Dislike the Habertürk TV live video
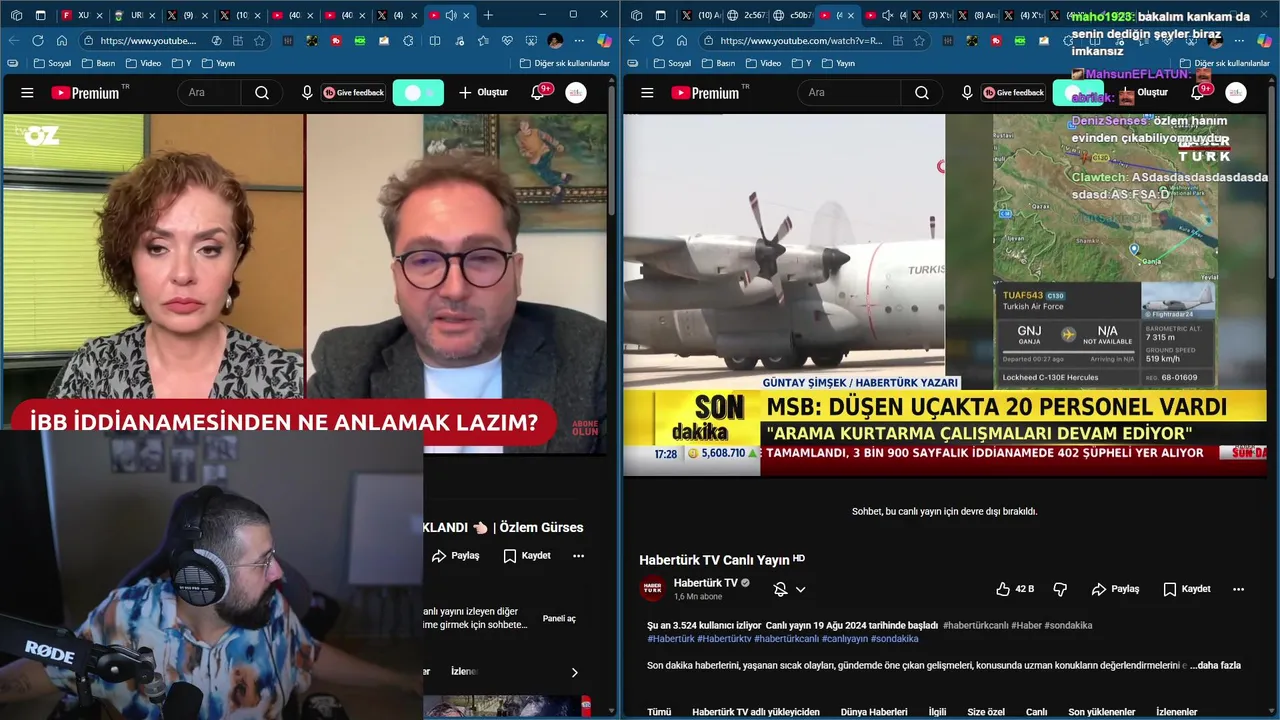Viewport: 1280px width, 720px height. [1060, 589]
